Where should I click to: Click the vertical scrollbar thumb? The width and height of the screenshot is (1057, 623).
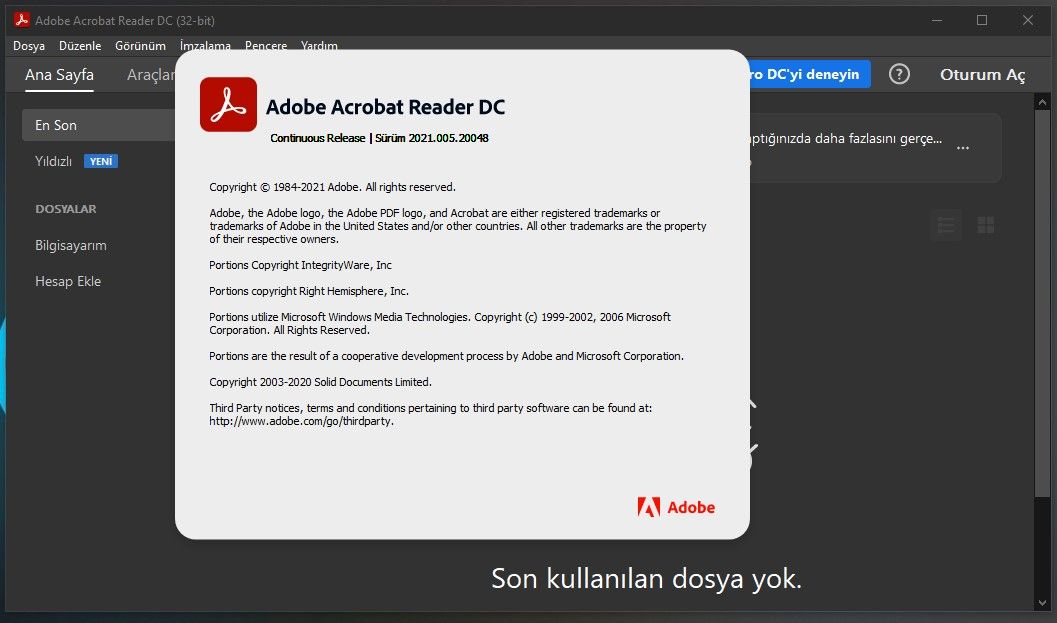pos(1042,305)
